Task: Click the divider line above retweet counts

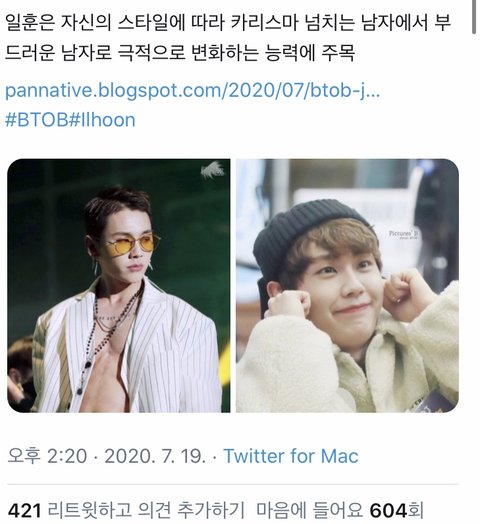Action: (233, 484)
